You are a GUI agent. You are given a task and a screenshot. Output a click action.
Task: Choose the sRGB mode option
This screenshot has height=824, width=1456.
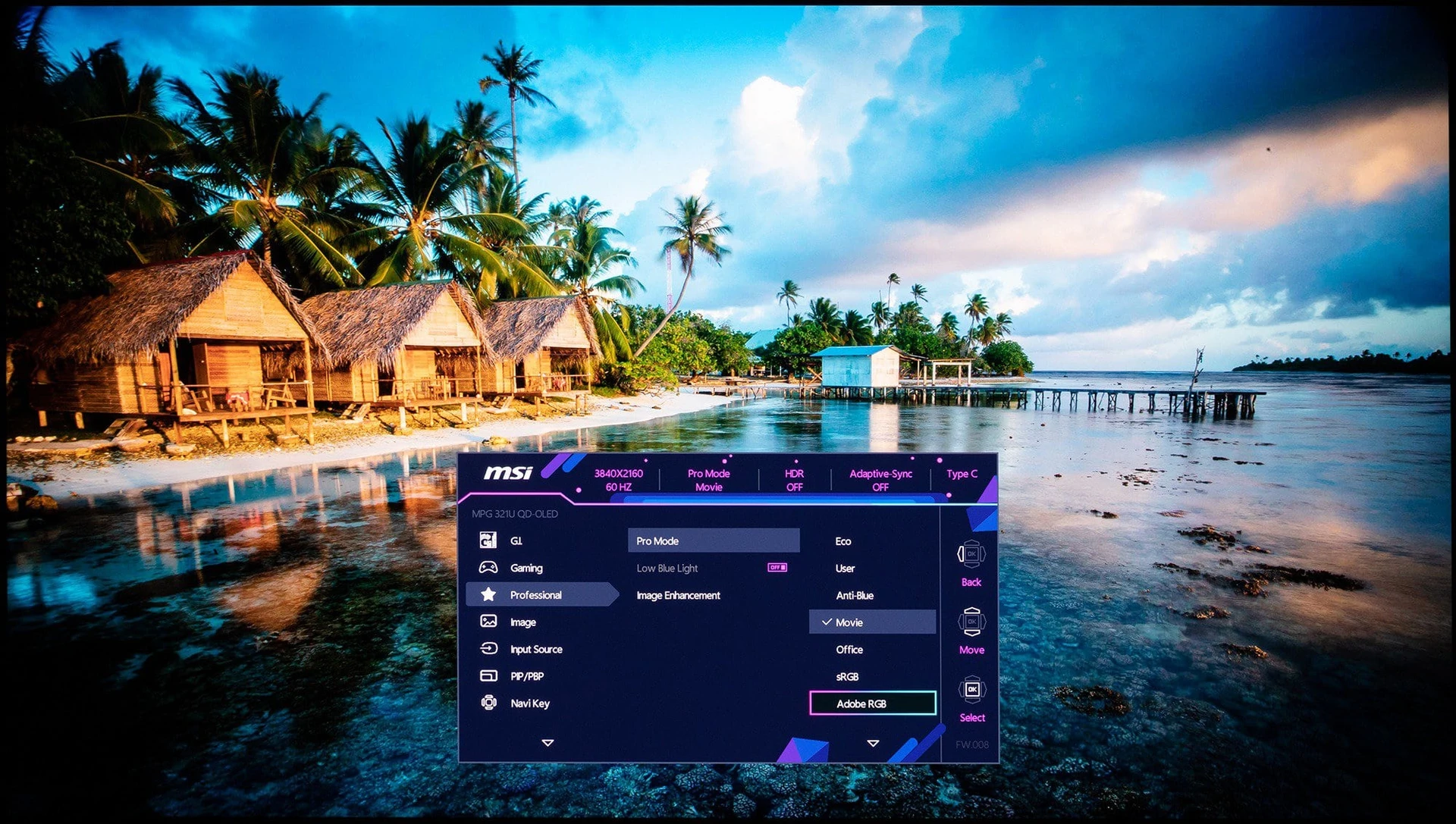tap(847, 676)
